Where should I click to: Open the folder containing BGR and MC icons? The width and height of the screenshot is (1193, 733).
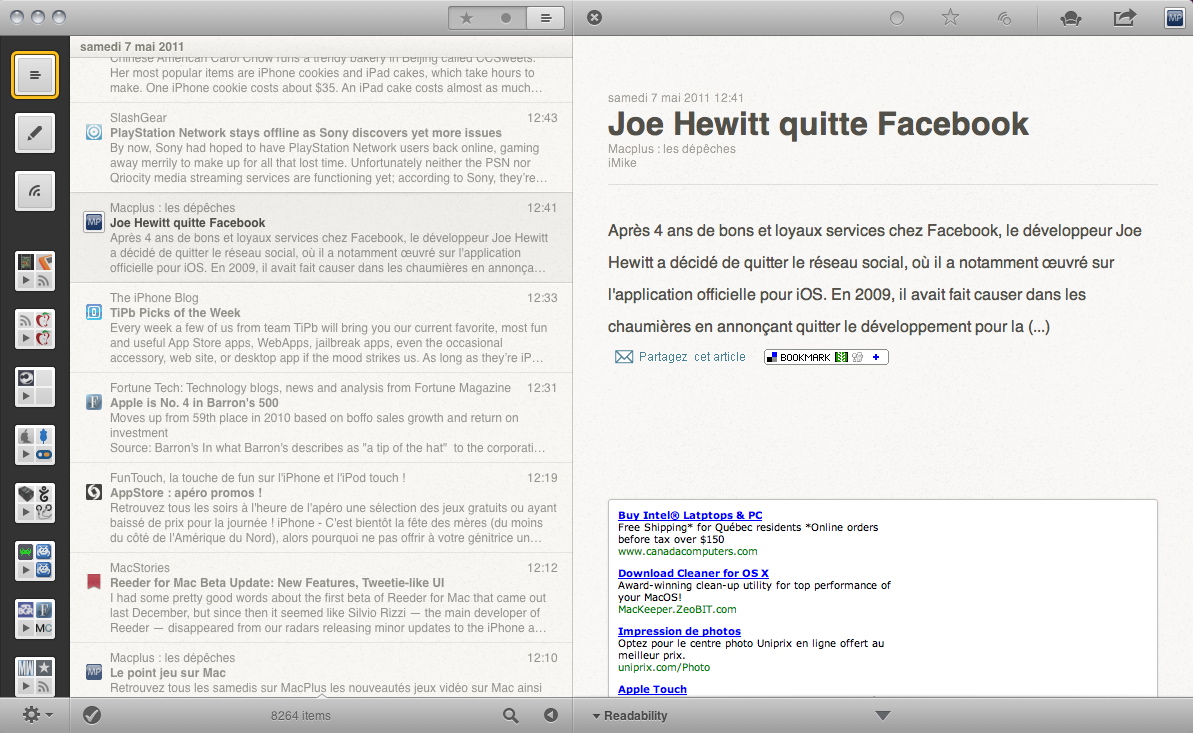35,618
